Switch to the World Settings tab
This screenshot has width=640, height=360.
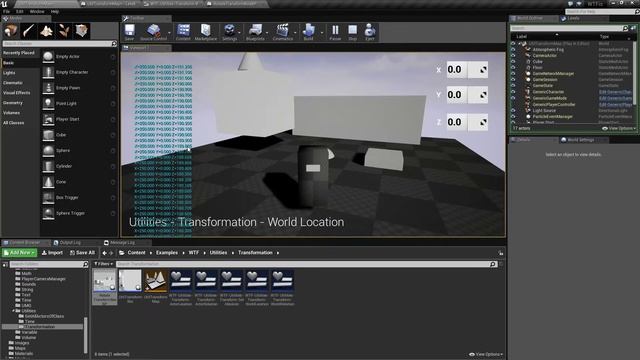coord(580,140)
